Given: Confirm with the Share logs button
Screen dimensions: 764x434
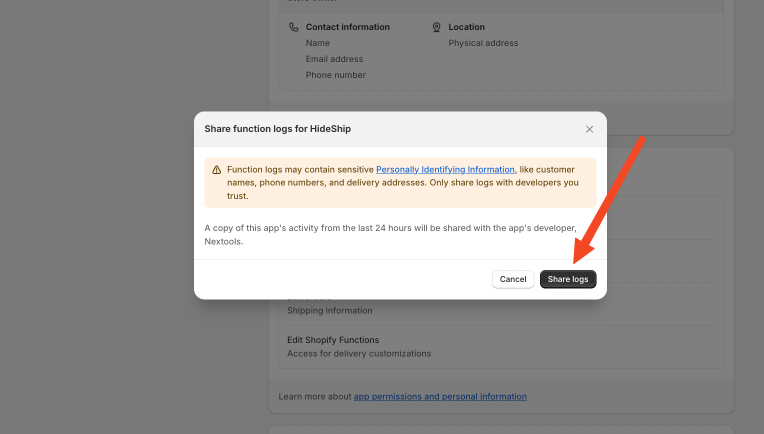Looking at the screenshot, I should [x=568, y=279].
